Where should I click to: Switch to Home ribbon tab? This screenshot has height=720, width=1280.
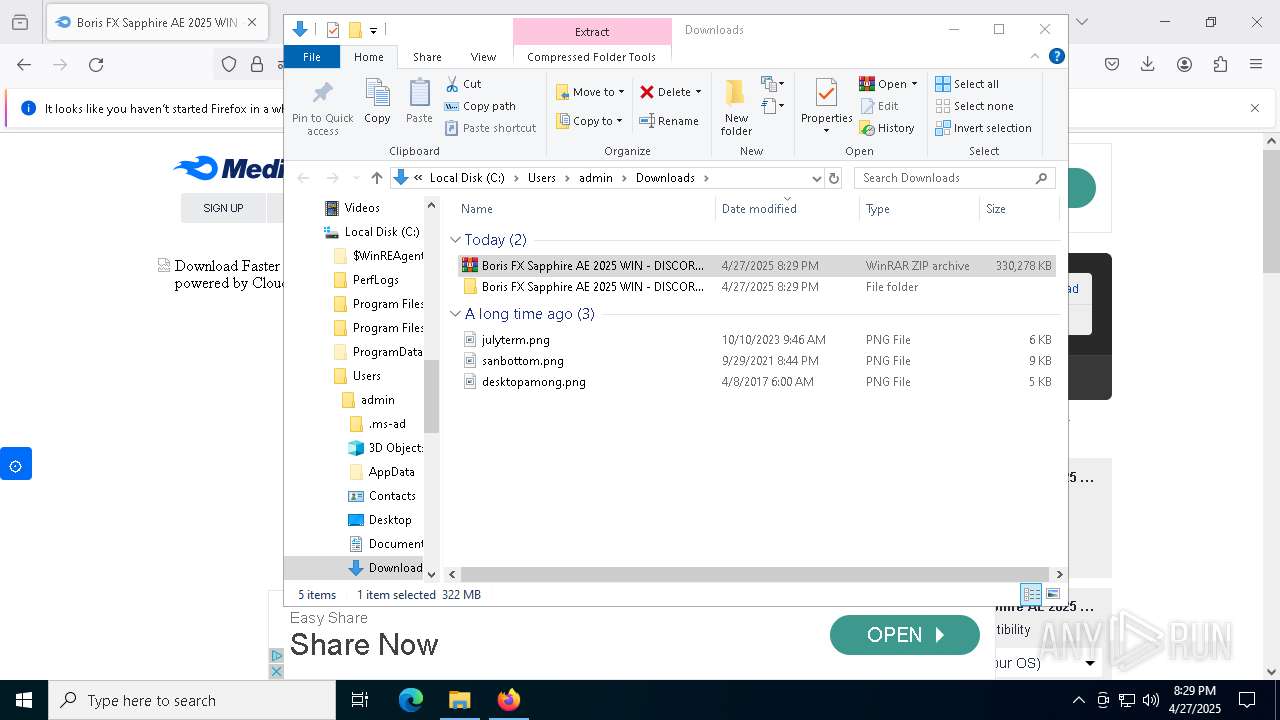[x=369, y=57]
